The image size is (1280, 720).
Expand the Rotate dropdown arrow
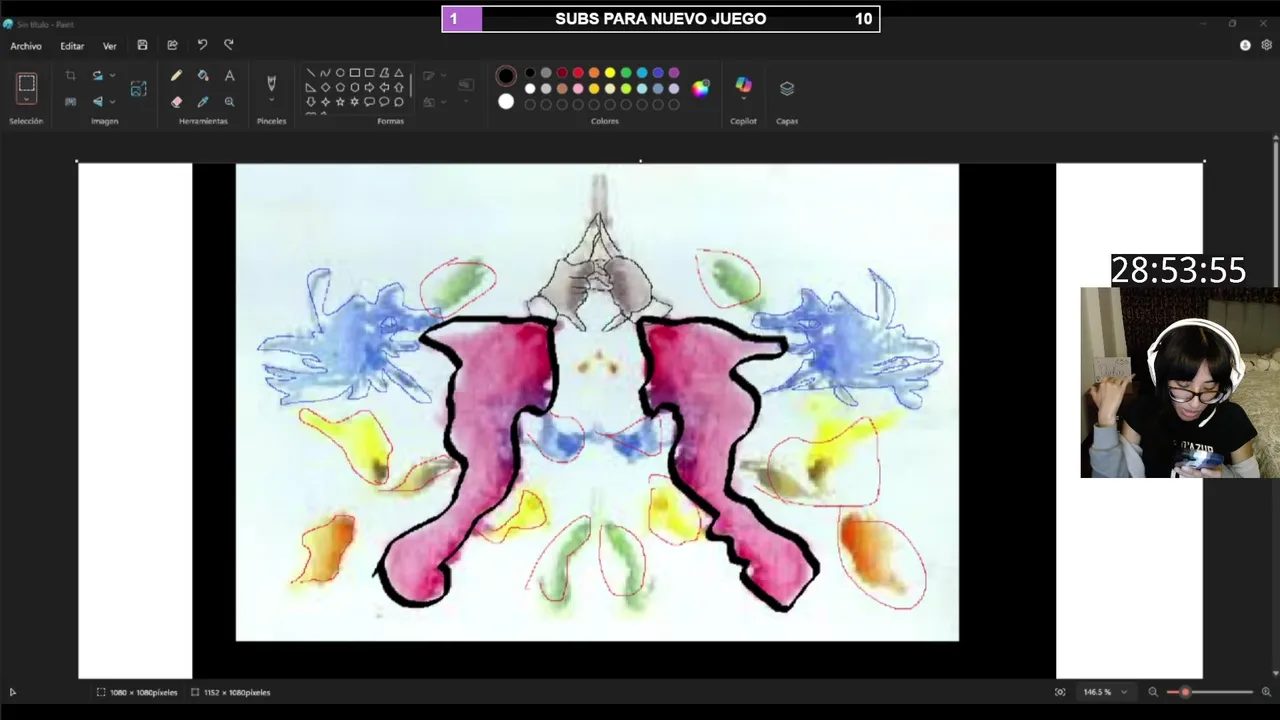tap(112, 76)
